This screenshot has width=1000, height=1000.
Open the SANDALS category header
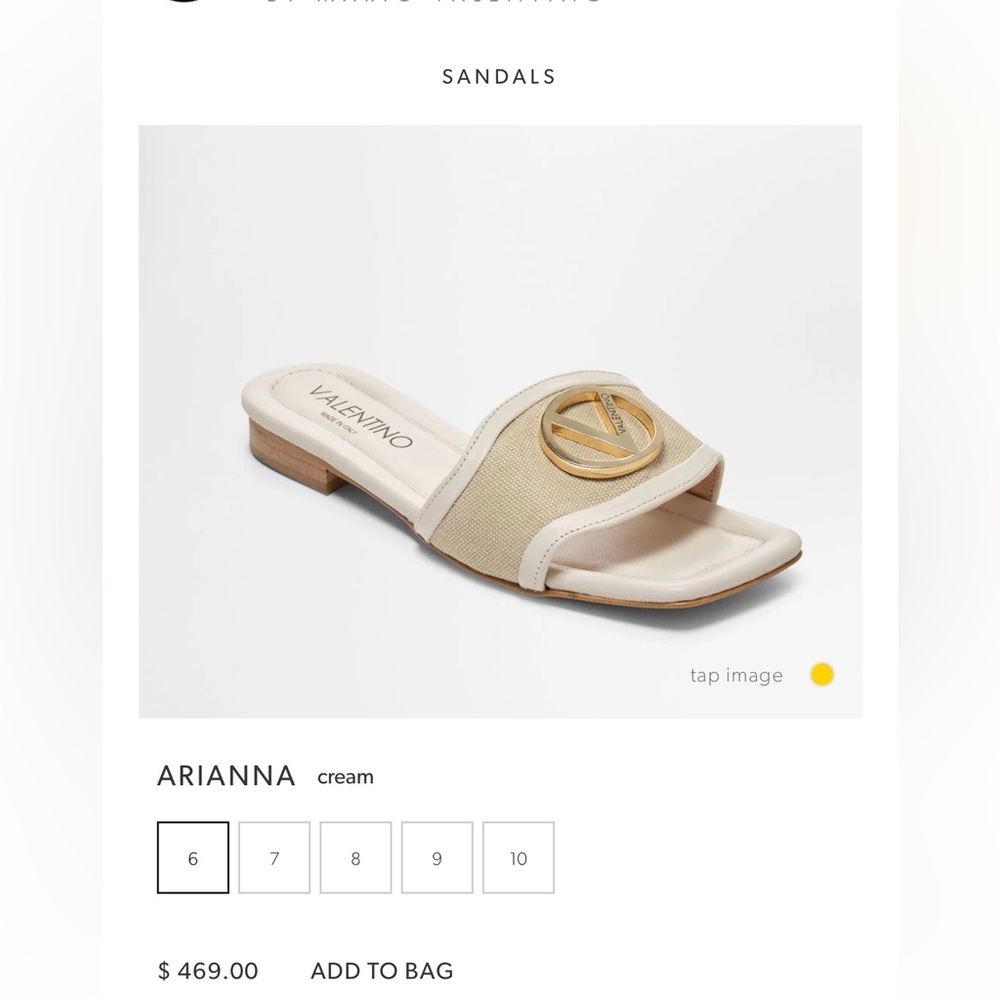(497, 76)
